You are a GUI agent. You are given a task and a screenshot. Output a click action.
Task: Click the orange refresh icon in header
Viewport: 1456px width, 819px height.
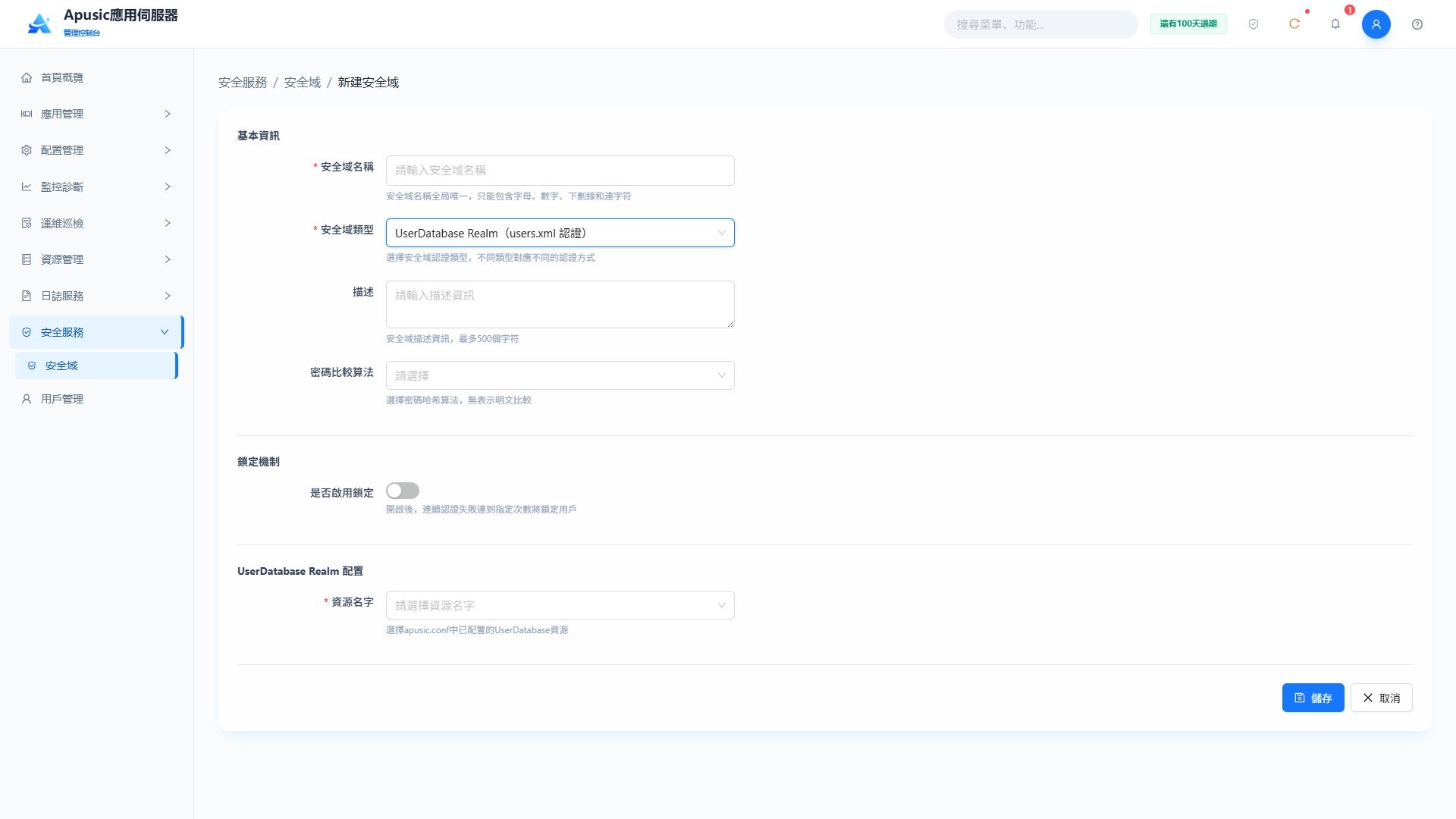(x=1294, y=24)
